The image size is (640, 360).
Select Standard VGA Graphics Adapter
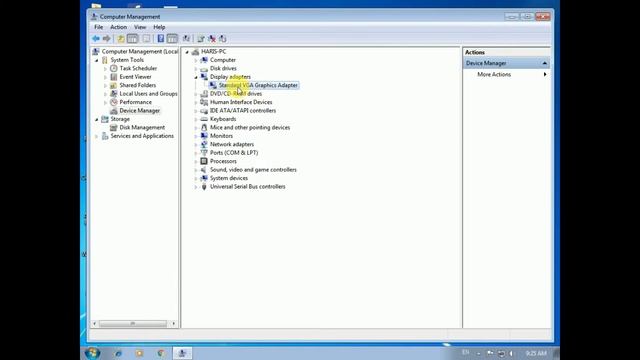[x=258, y=85]
